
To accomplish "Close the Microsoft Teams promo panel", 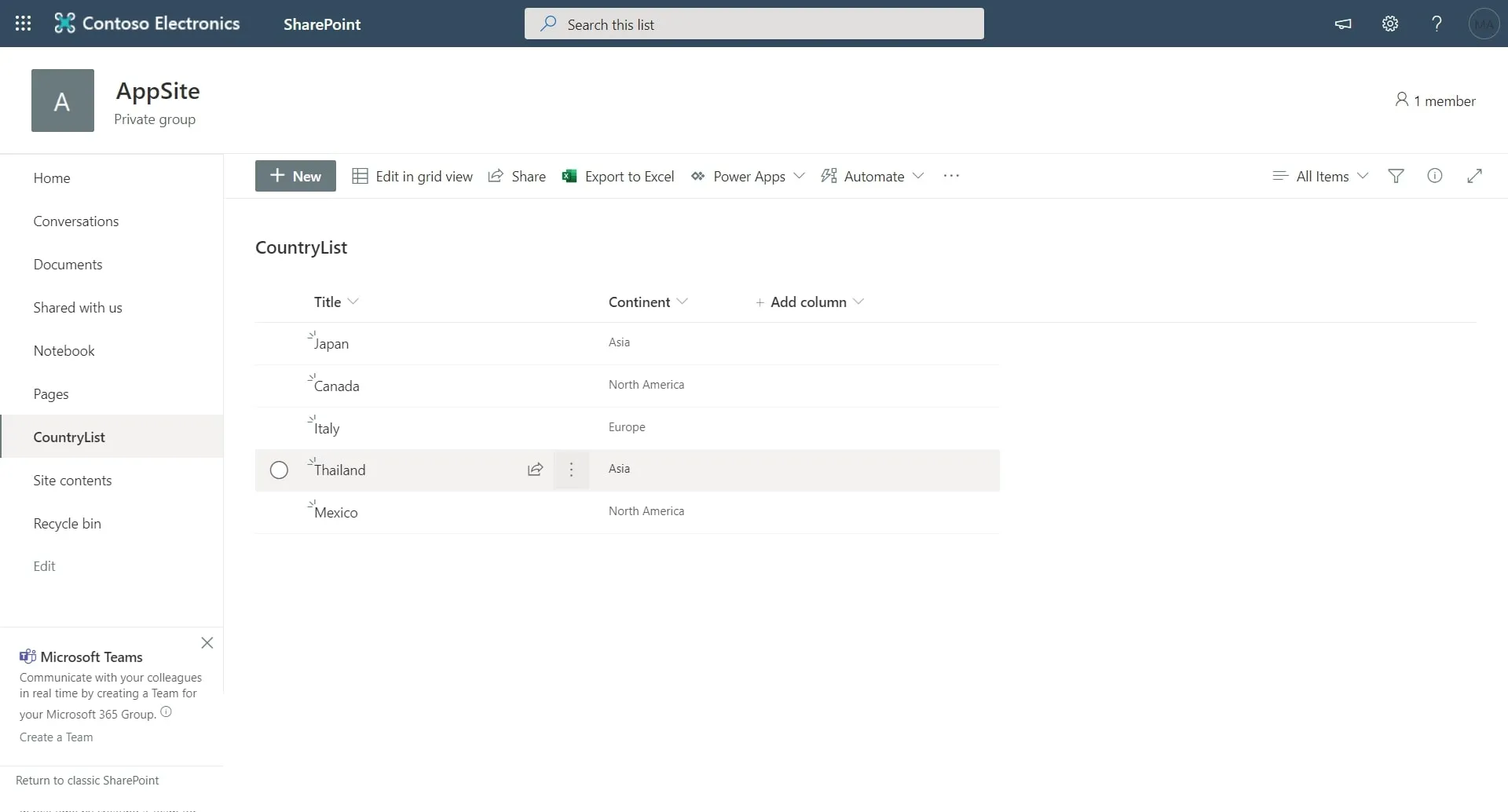I will pyautogui.click(x=207, y=643).
